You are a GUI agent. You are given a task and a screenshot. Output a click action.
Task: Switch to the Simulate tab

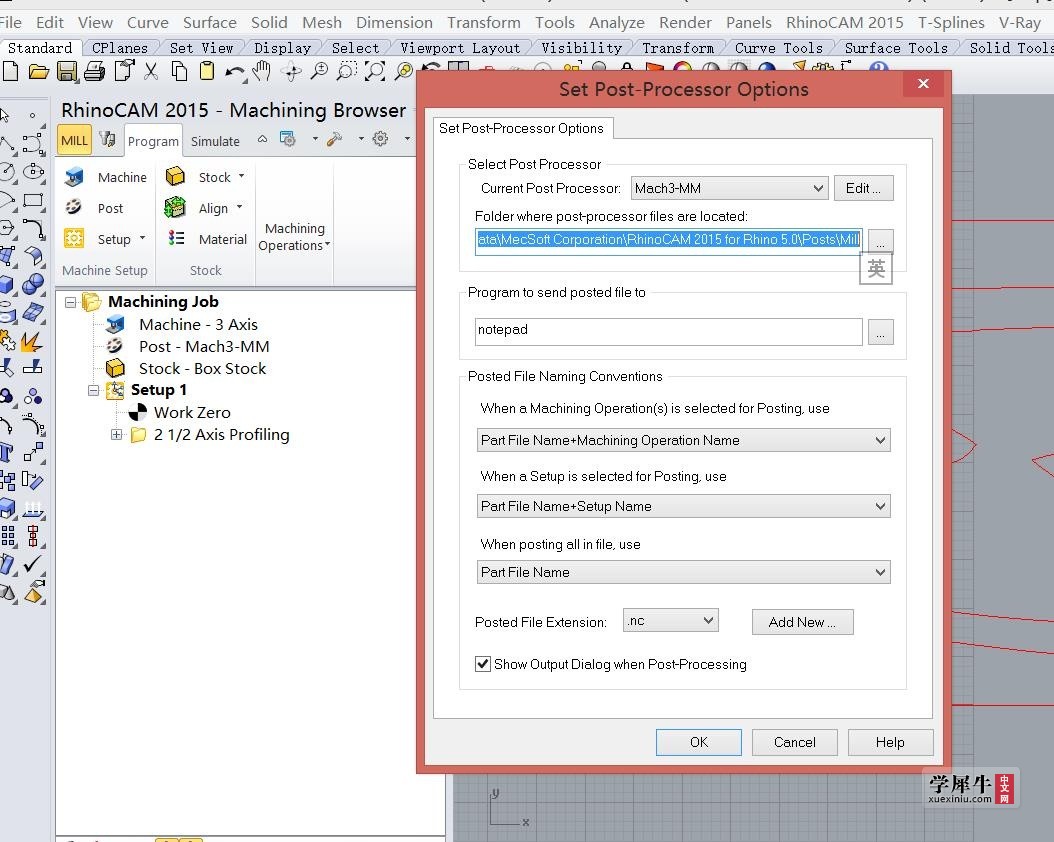point(215,141)
